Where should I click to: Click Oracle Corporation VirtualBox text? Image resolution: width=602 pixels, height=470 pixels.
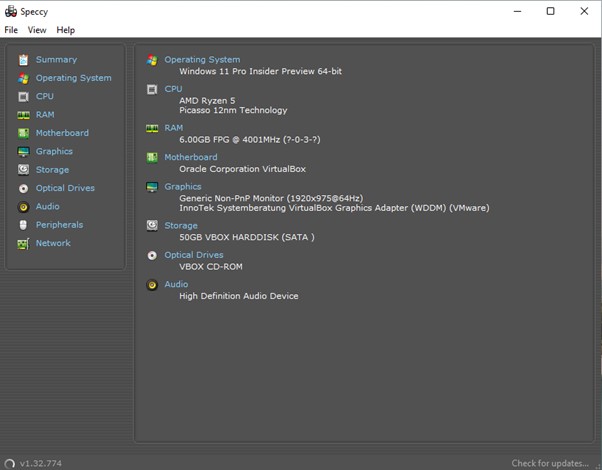click(242, 169)
